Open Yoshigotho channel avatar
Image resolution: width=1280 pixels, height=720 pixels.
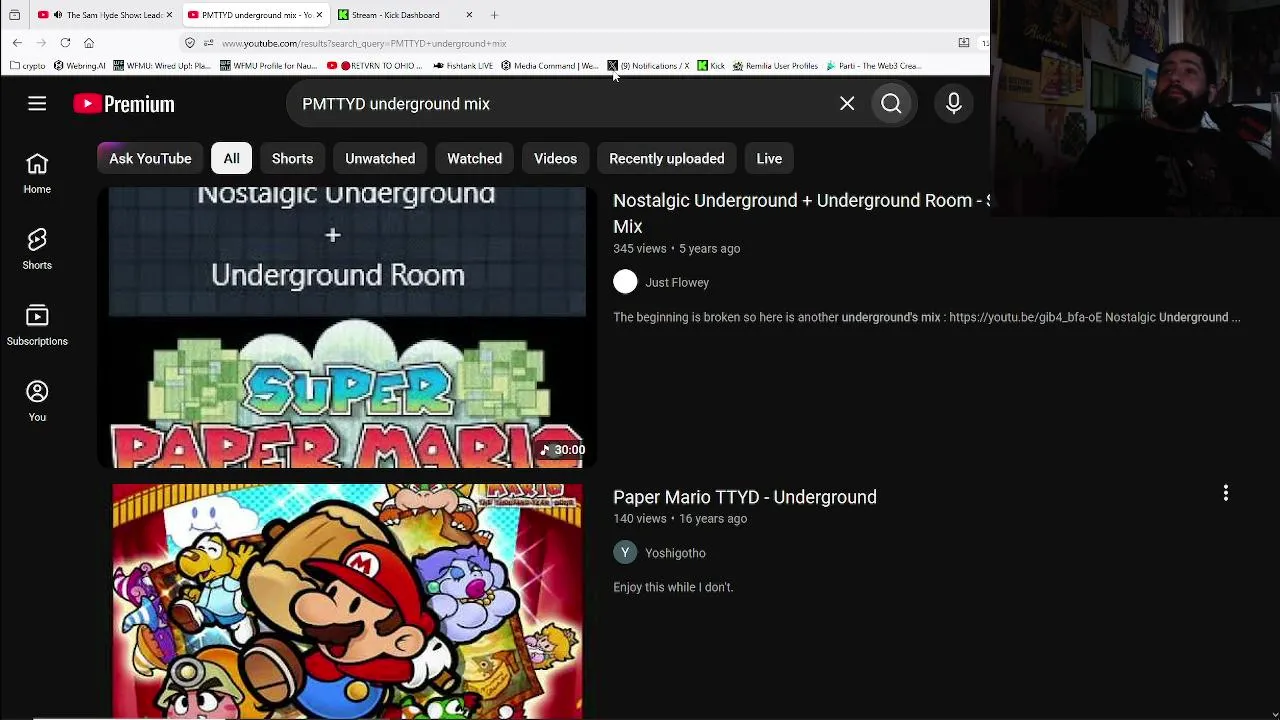click(x=625, y=552)
